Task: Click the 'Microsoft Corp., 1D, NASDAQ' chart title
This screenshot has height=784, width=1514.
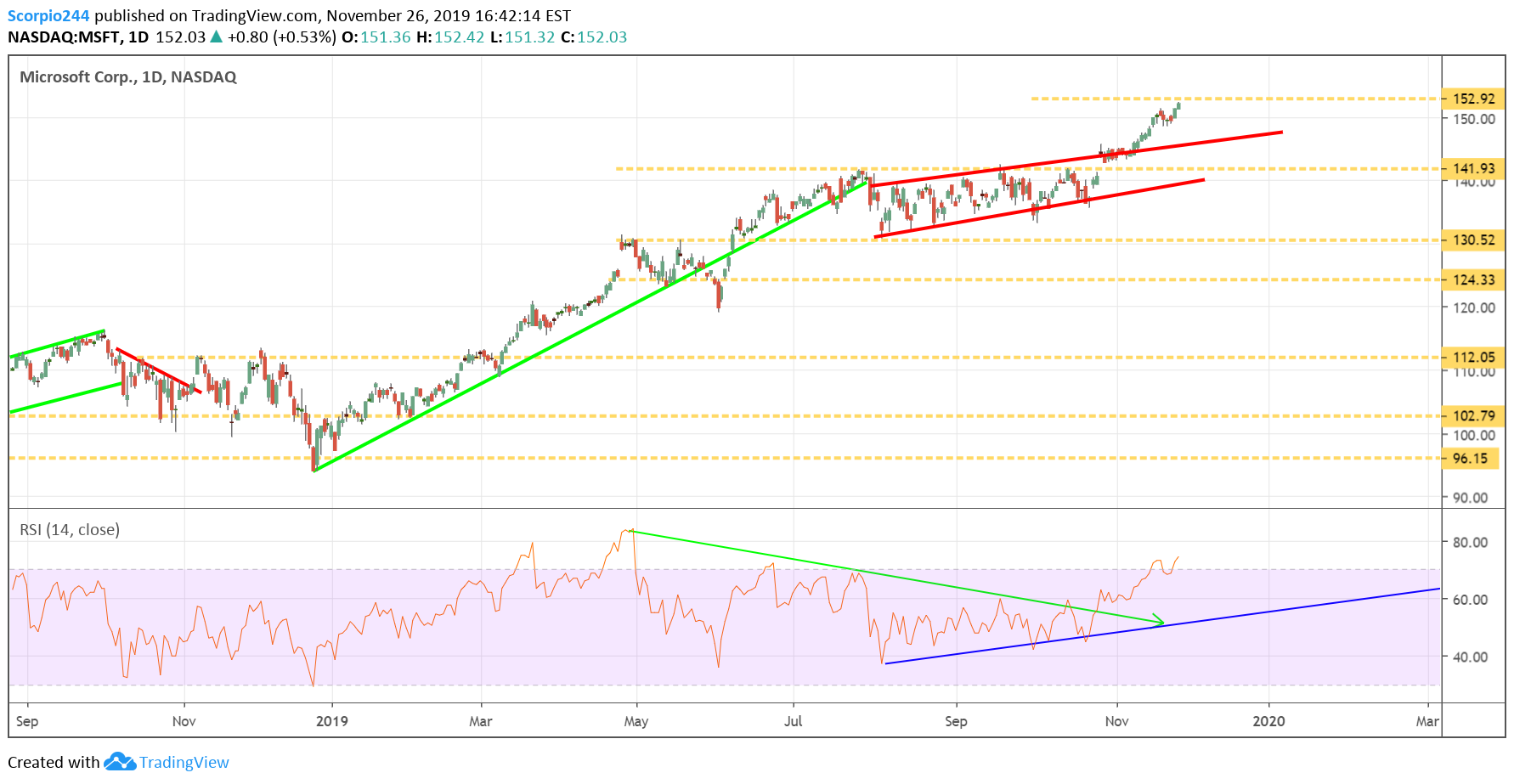Action: point(128,77)
